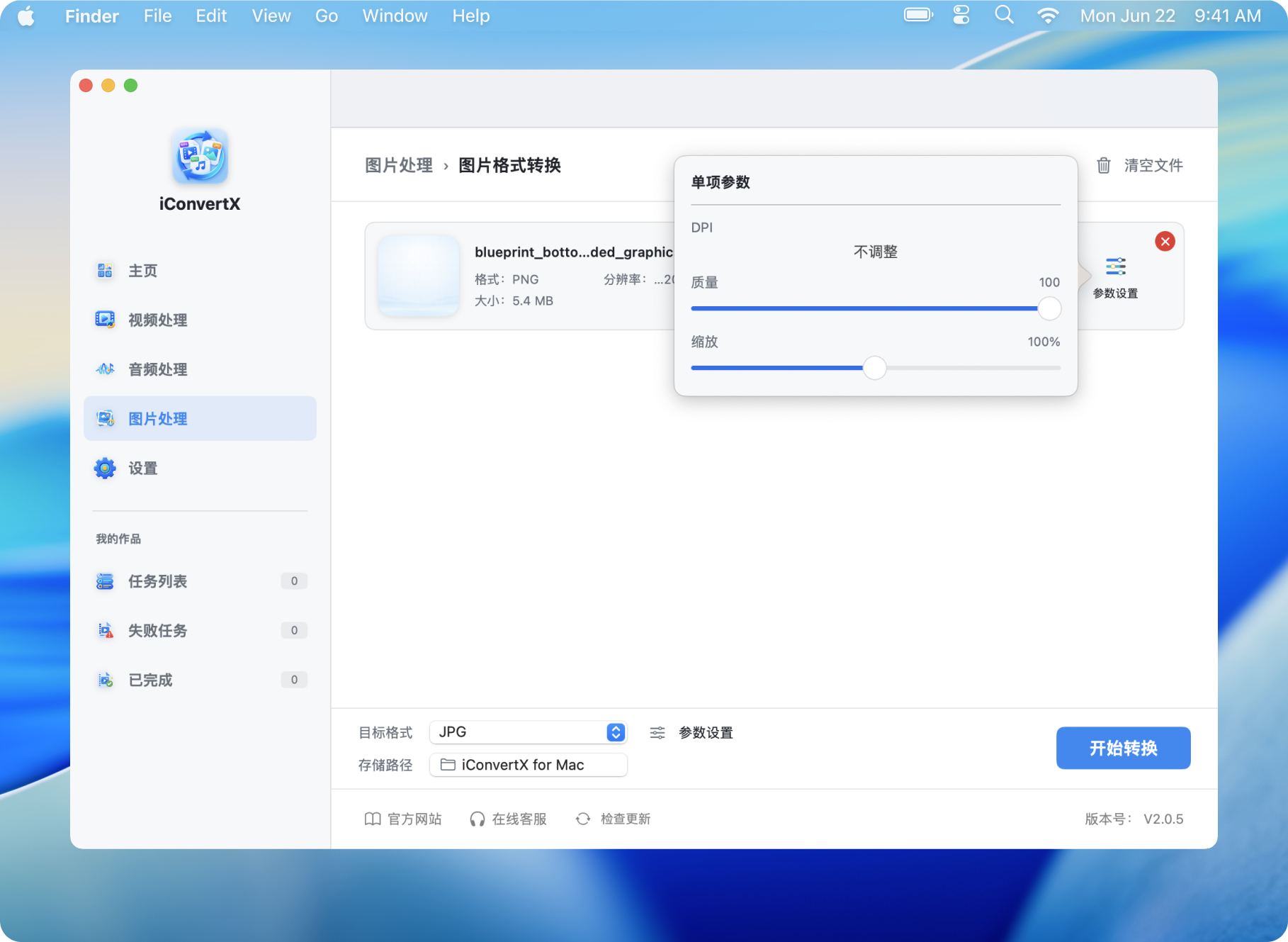Image resolution: width=1288 pixels, height=942 pixels.
Task: Open the Finder menu
Action: tap(92, 16)
